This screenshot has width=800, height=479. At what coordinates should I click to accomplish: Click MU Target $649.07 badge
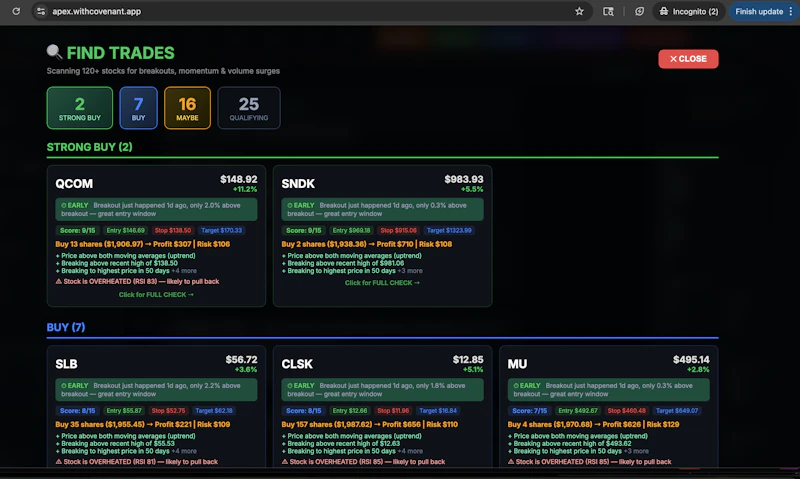point(677,411)
